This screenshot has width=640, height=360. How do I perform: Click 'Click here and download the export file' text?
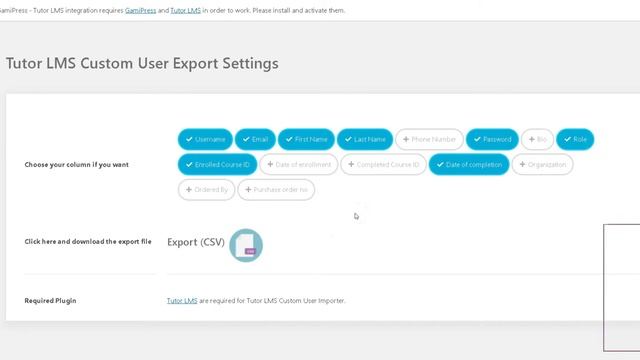88,242
